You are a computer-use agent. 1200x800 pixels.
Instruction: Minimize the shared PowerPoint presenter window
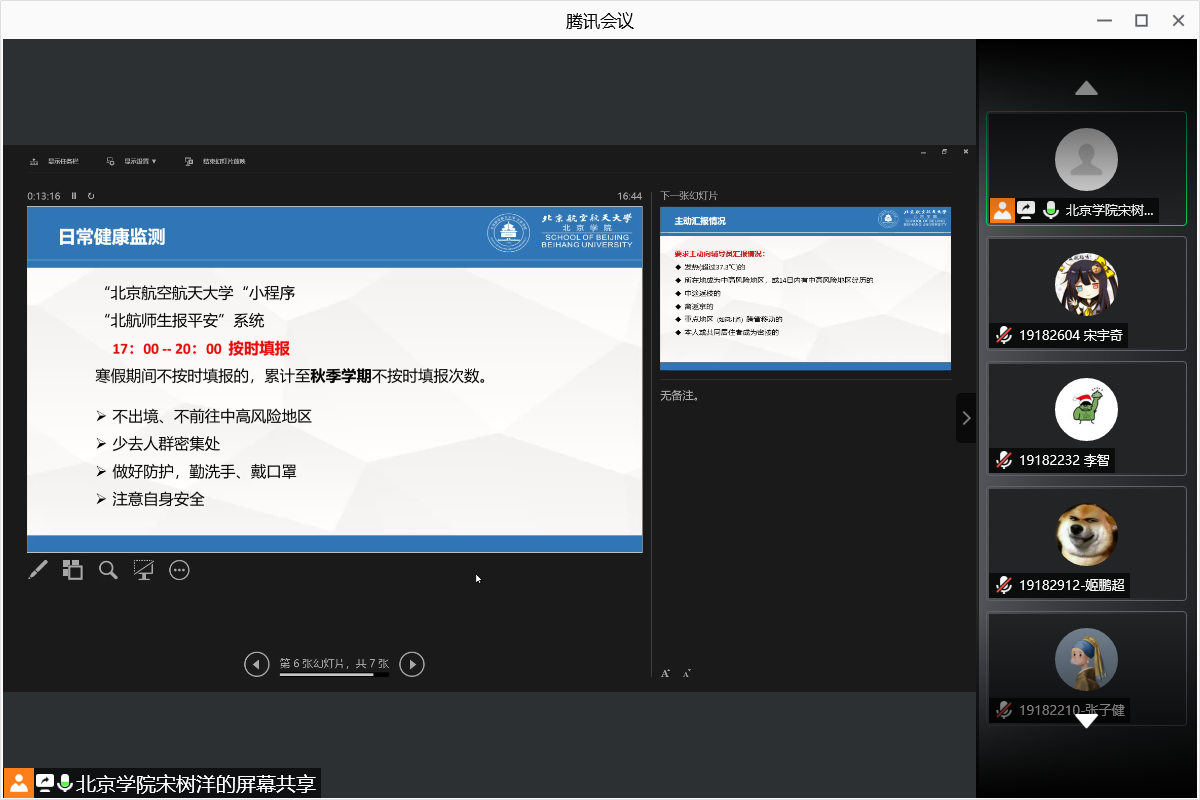click(x=924, y=151)
